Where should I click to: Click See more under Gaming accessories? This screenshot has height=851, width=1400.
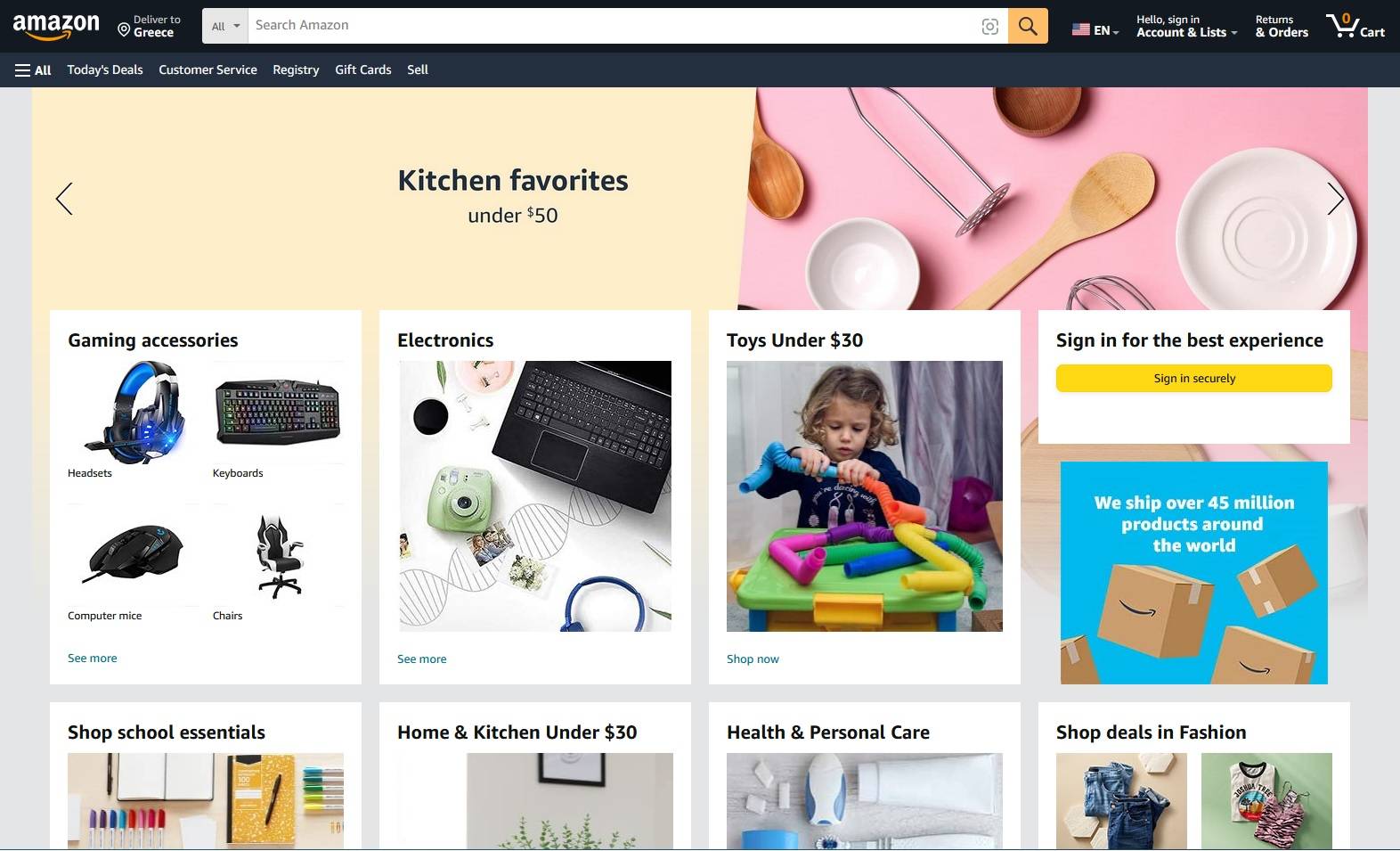(93, 658)
